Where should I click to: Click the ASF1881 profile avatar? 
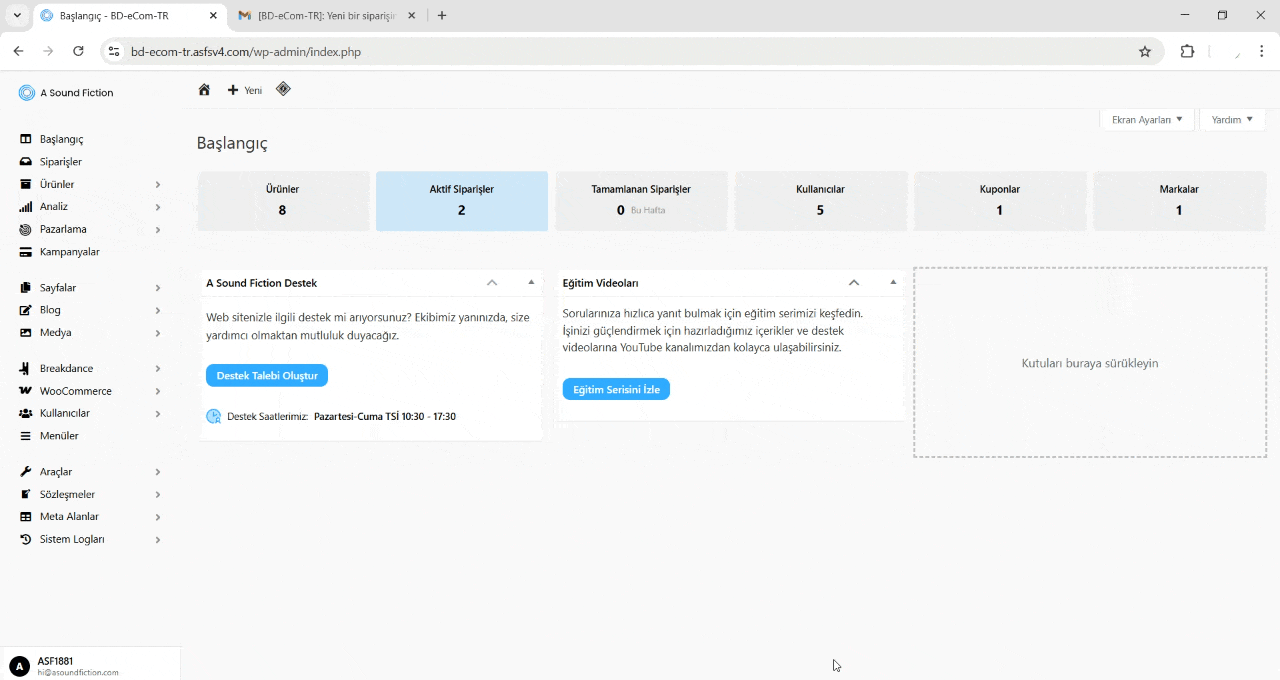pos(21,666)
